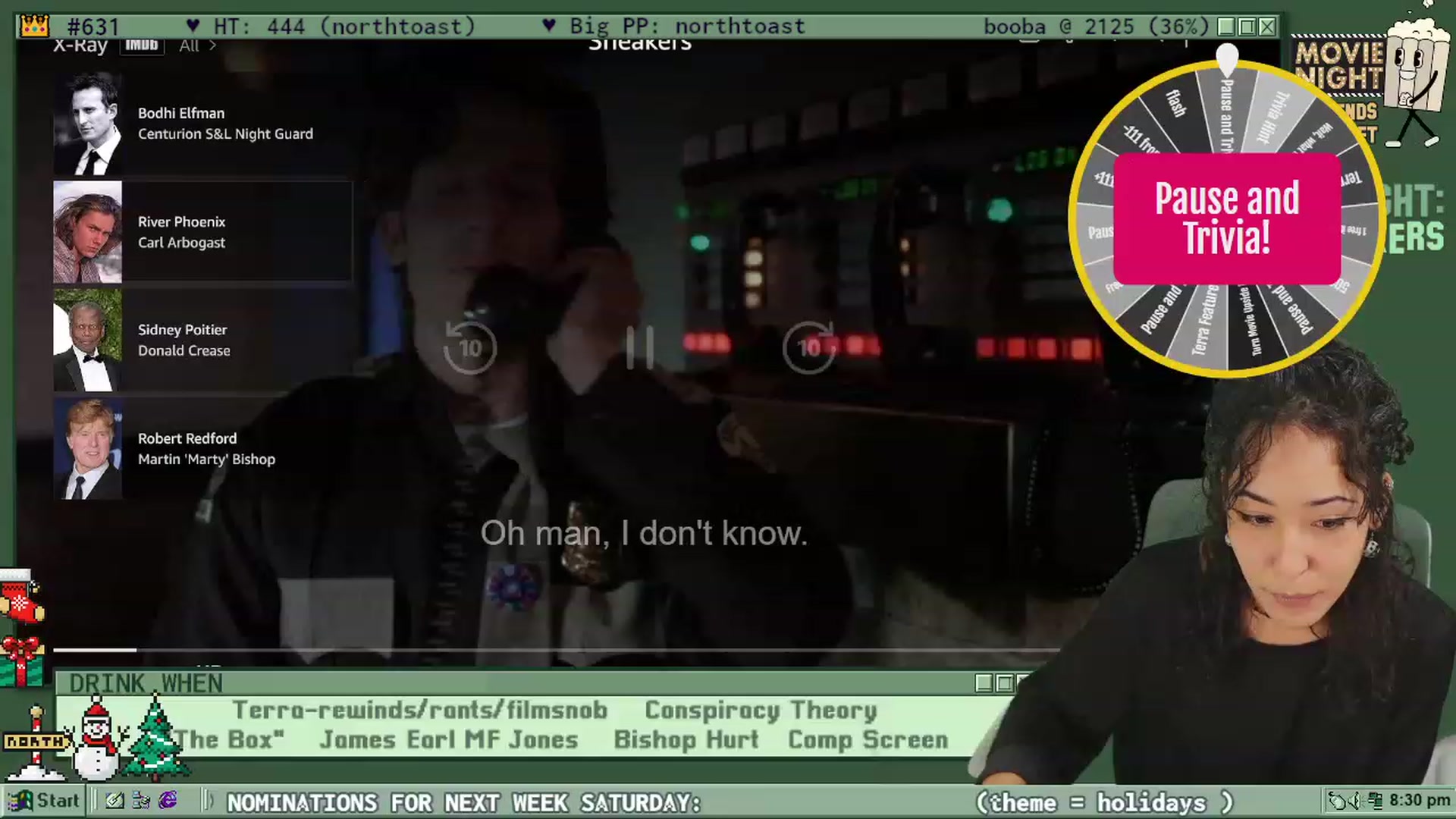Minimize the DRINK WHEN window
This screenshot has width=1456, height=819.
(984, 683)
